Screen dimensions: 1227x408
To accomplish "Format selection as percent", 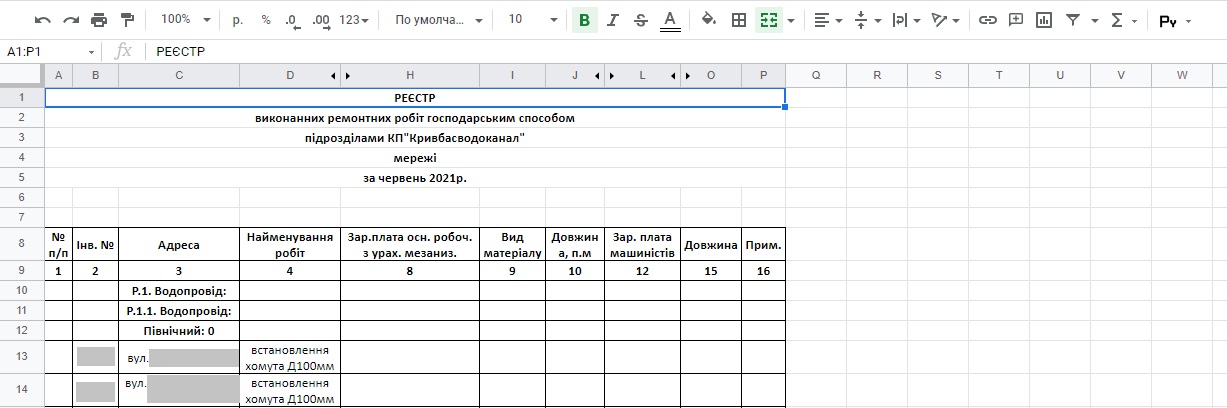I will 265,20.
